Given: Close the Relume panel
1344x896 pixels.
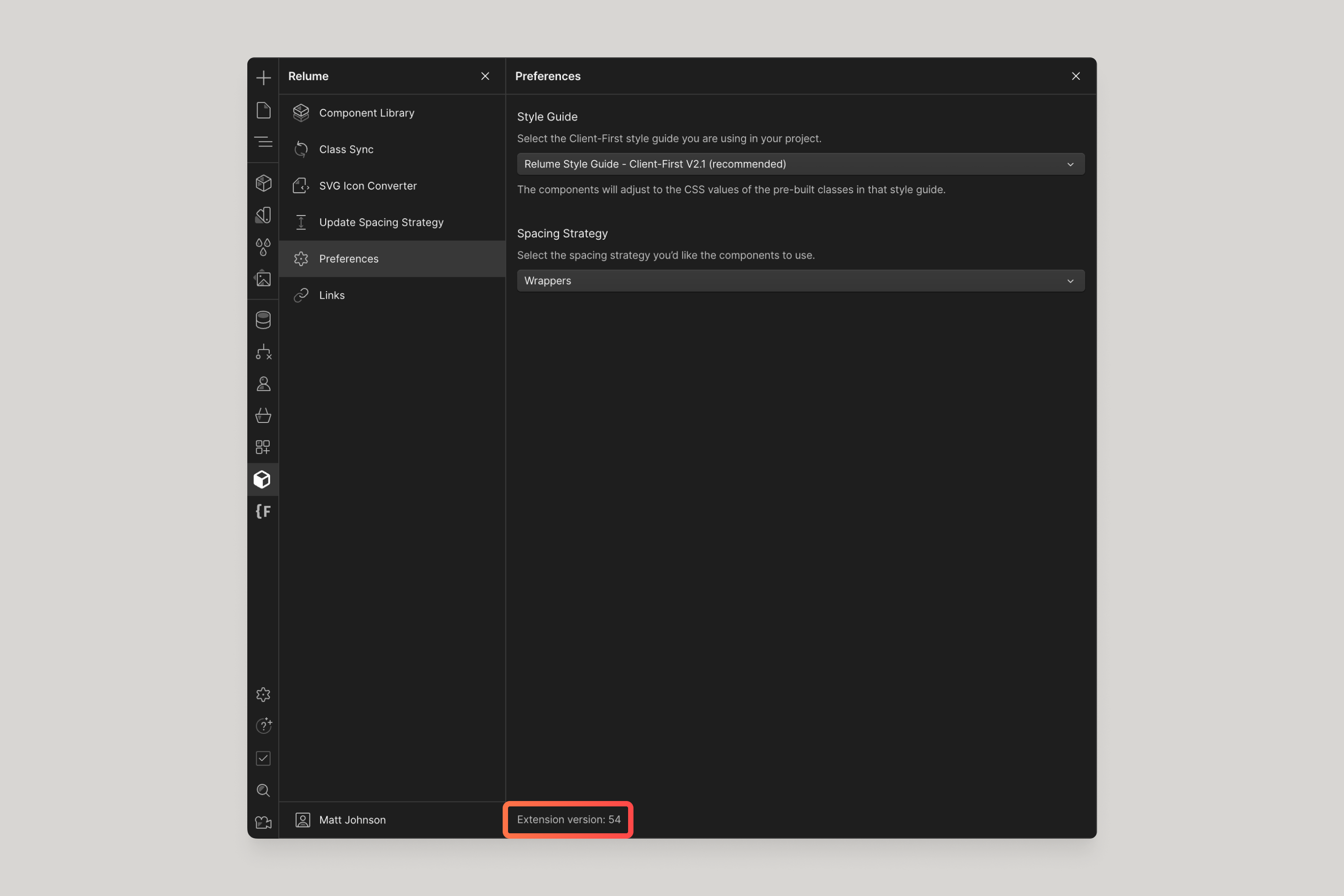Looking at the screenshot, I should [485, 76].
